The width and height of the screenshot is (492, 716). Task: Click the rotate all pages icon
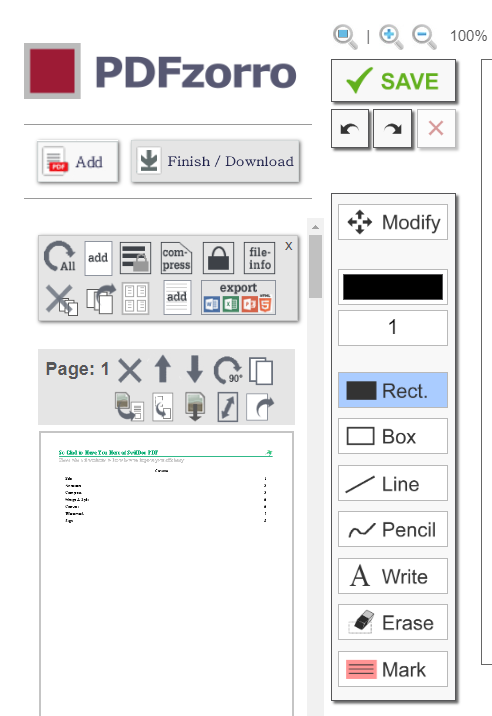(60, 257)
